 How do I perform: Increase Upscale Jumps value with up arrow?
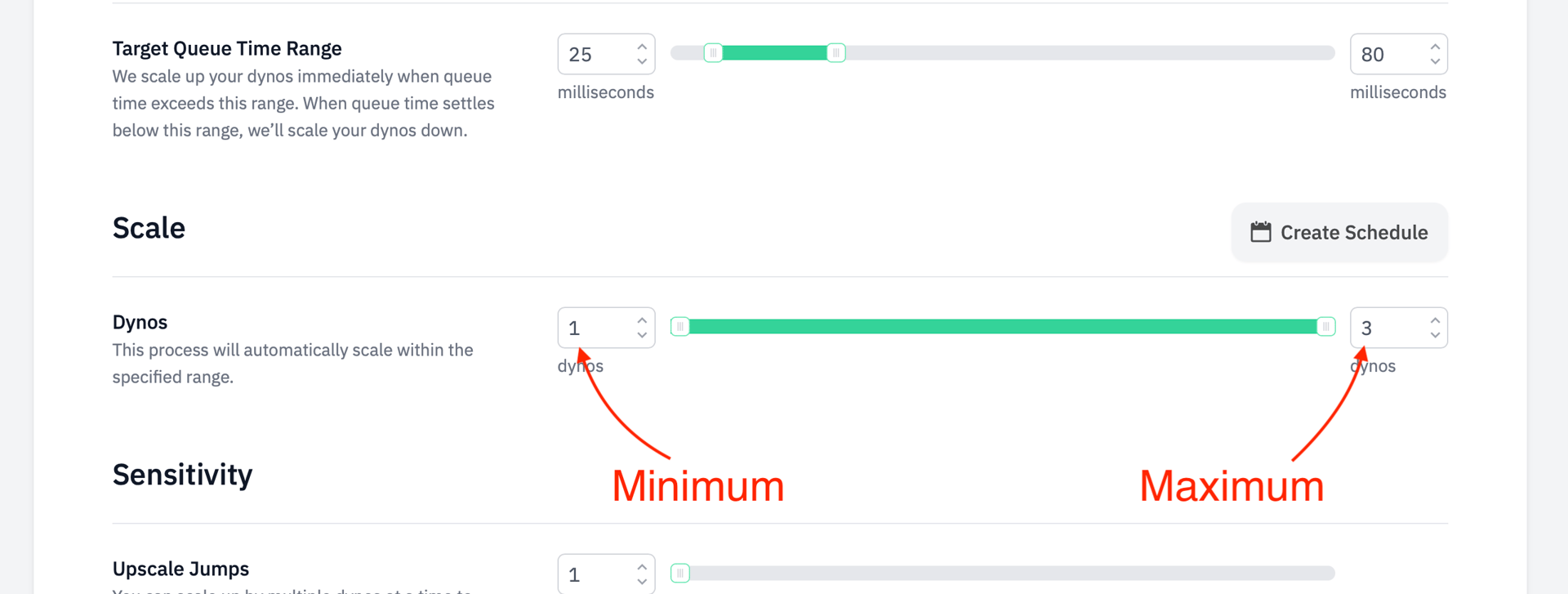tap(642, 566)
